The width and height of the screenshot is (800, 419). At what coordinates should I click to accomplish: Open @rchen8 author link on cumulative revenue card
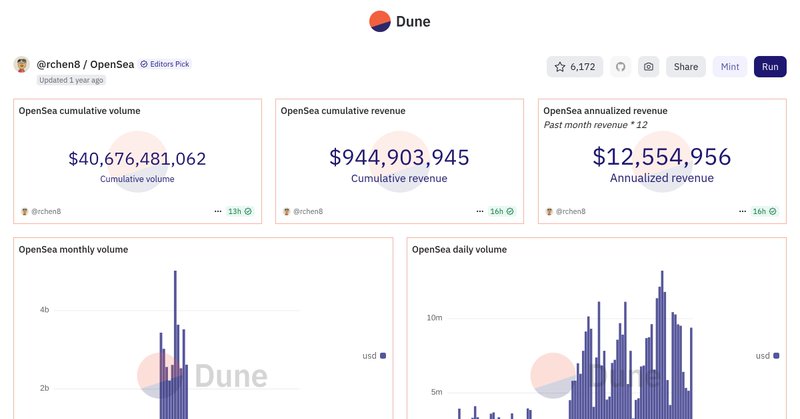(303, 211)
